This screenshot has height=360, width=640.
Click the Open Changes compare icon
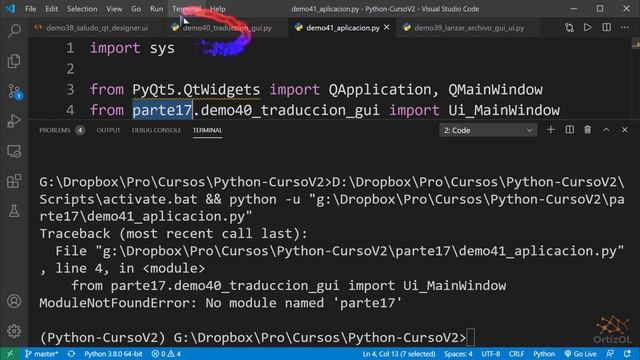569,27
